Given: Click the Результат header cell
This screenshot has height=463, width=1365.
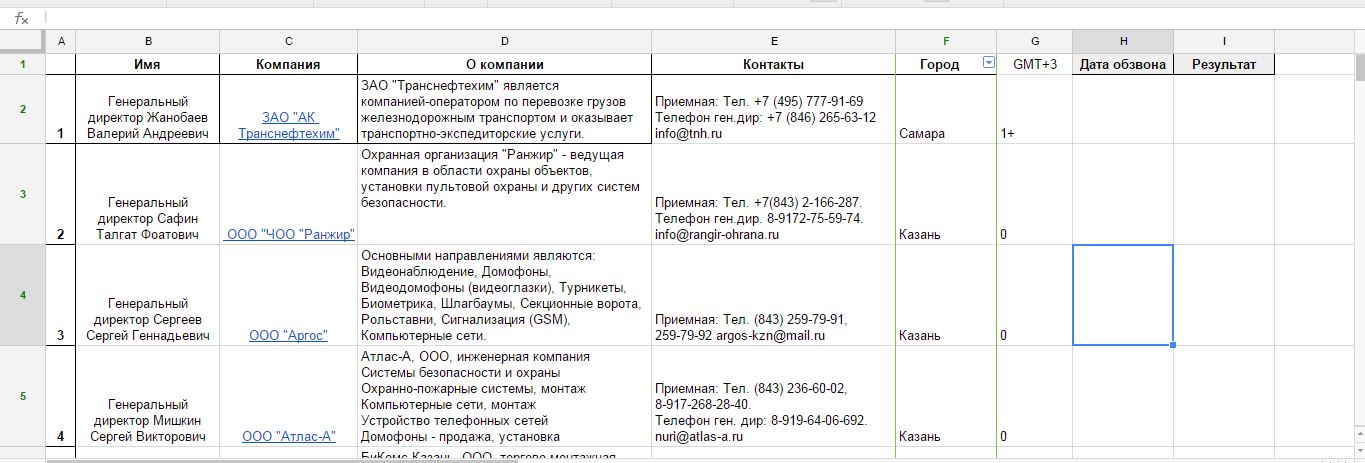Looking at the screenshot, I should coord(1224,64).
